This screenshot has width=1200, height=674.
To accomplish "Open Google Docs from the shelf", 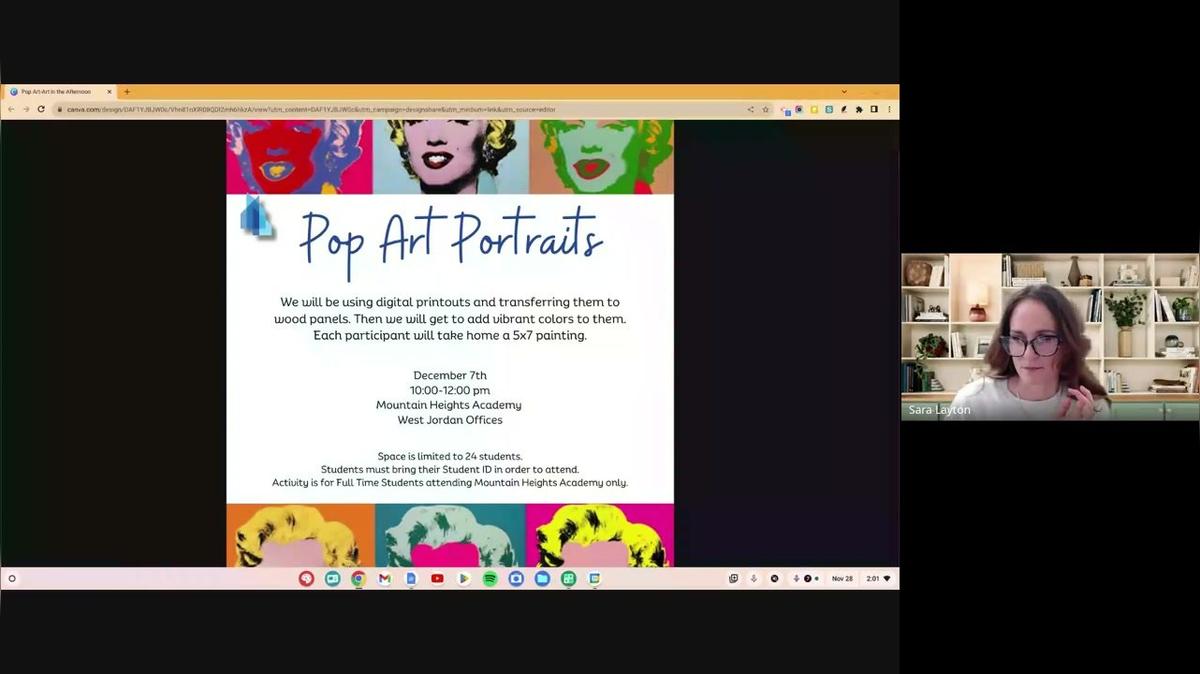I will coord(410,578).
